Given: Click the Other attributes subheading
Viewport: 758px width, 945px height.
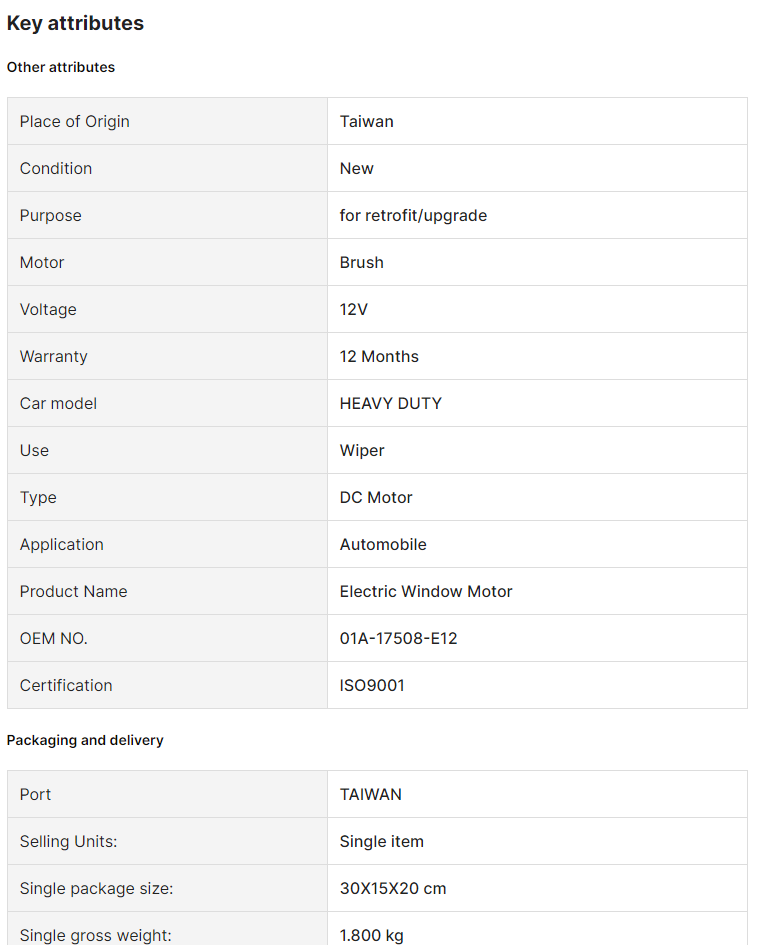Looking at the screenshot, I should click(x=61, y=67).
